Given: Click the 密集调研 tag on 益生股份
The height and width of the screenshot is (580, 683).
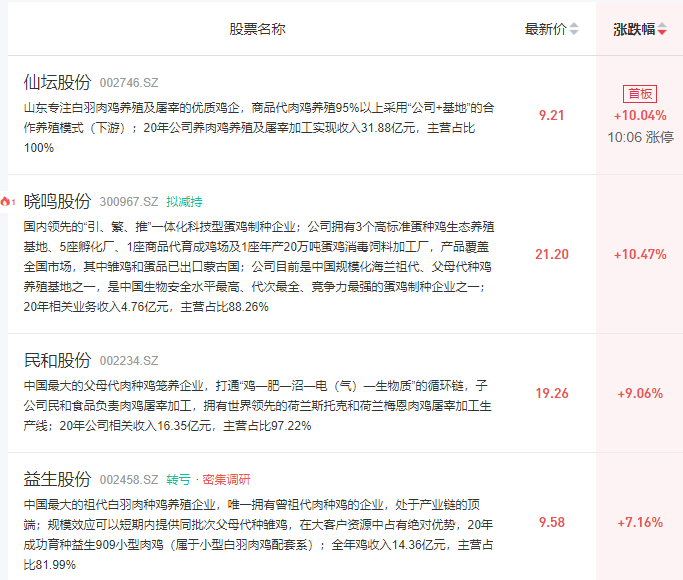Looking at the screenshot, I should tap(227, 479).
